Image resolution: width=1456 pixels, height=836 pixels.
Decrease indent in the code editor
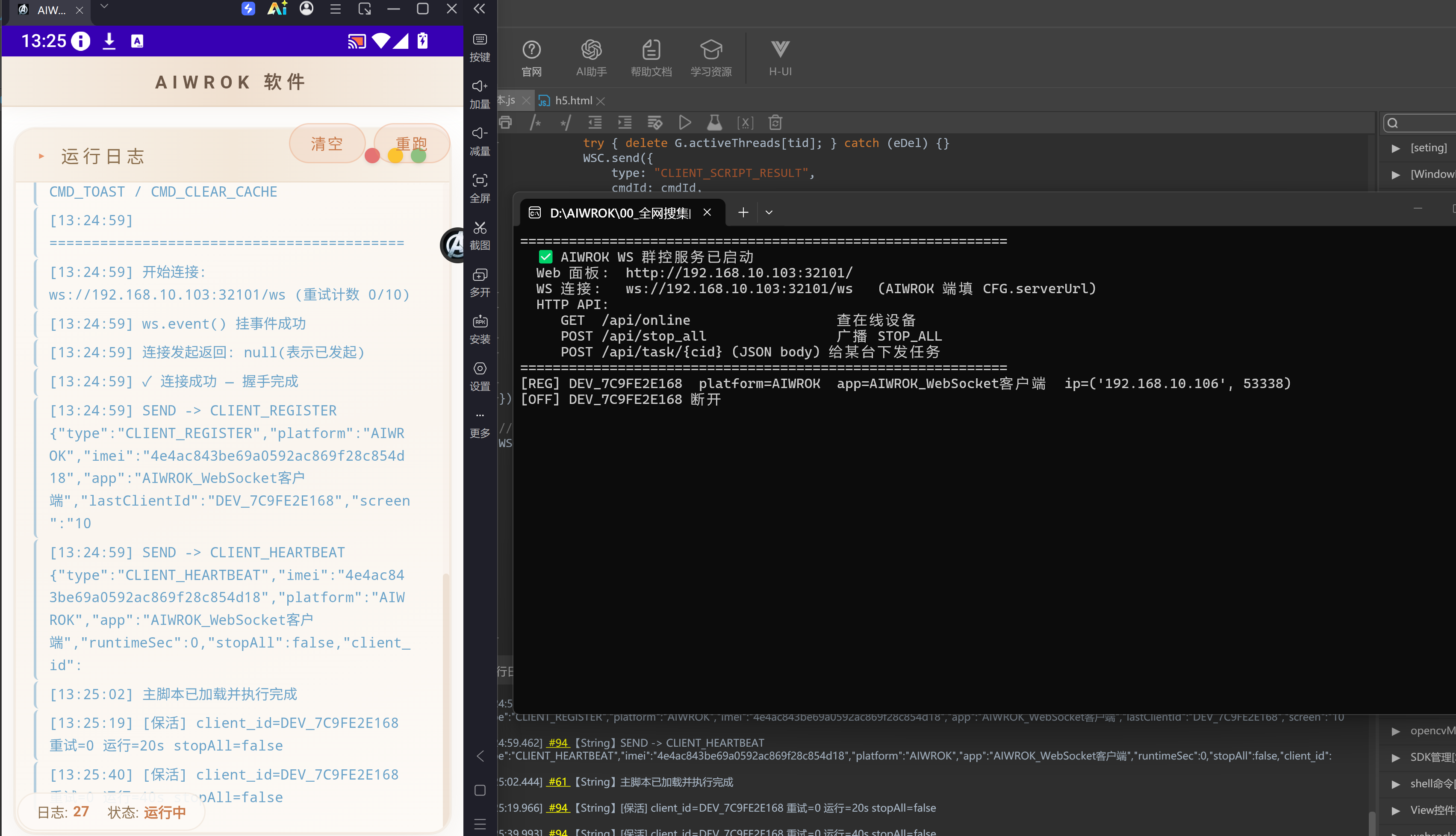[x=595, y=122]
